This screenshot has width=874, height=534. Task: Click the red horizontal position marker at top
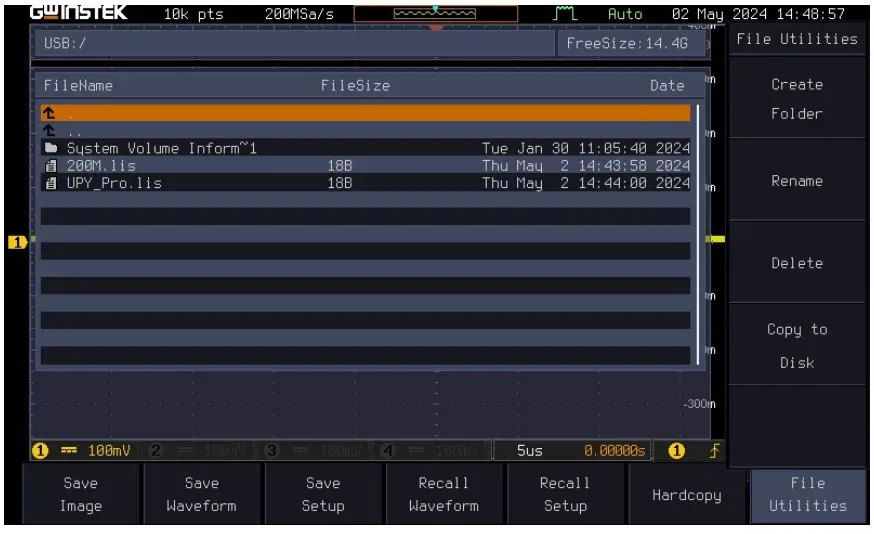click(436, 27)
